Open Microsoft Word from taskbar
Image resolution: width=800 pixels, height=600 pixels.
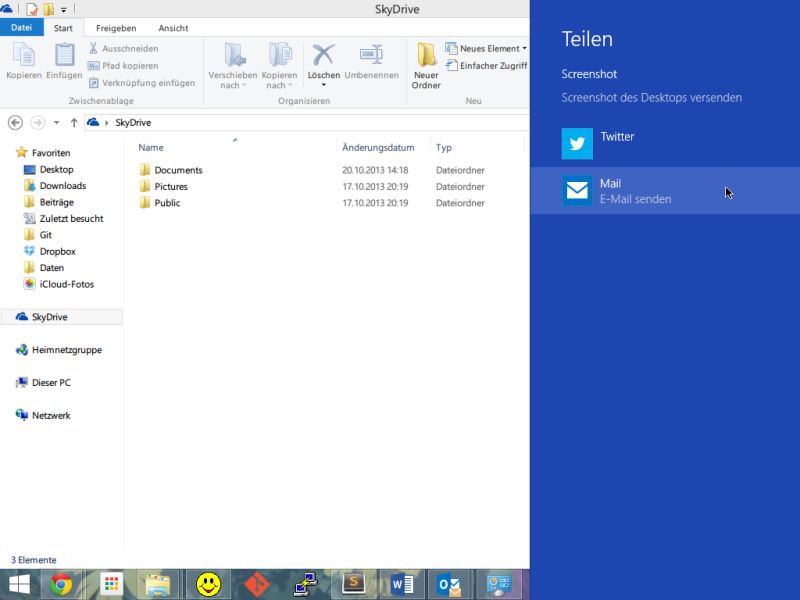(x=402, y=584)
